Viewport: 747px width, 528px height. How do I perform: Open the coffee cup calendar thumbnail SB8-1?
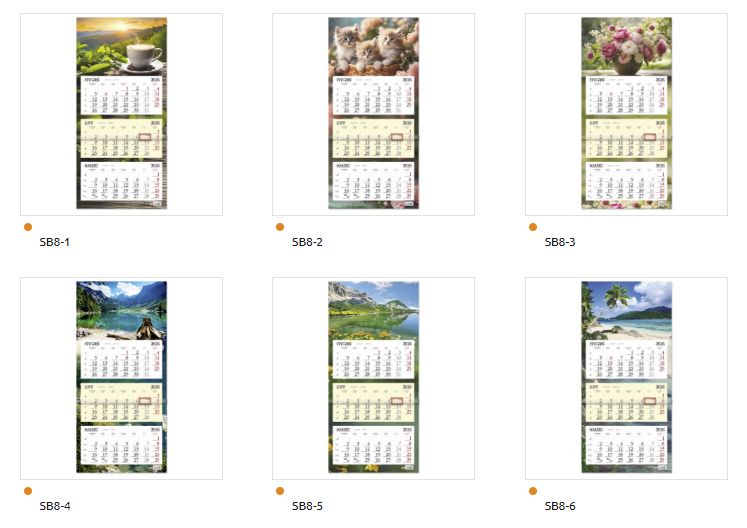121,113
